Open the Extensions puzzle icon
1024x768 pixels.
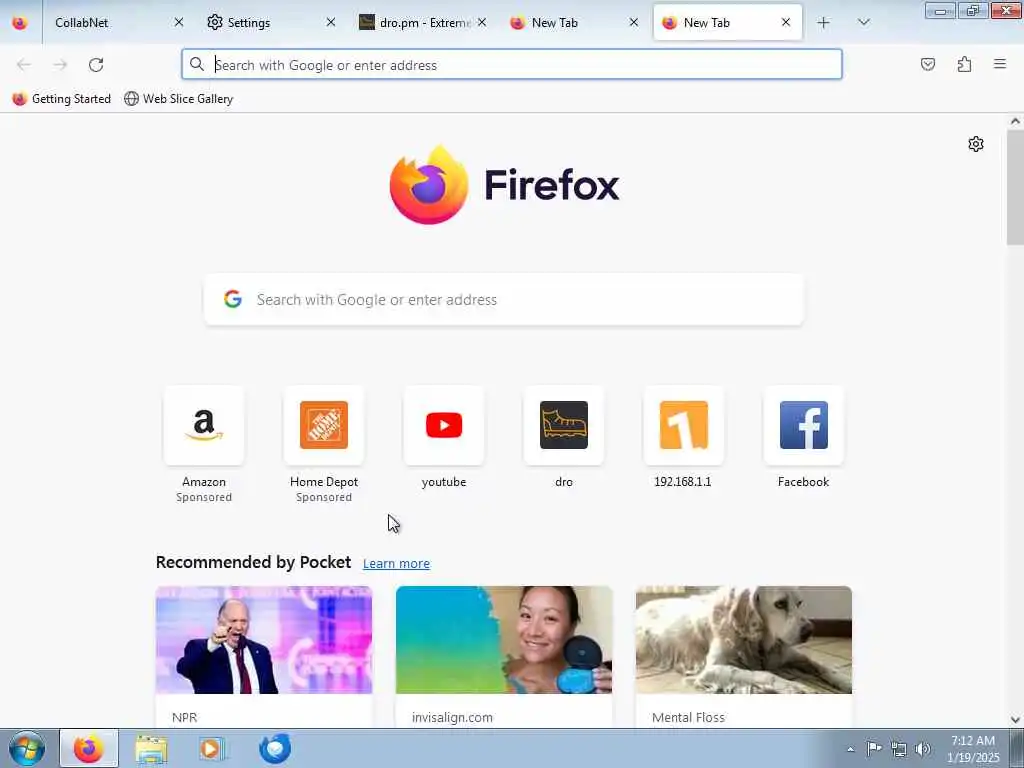[x=965, y=64]
